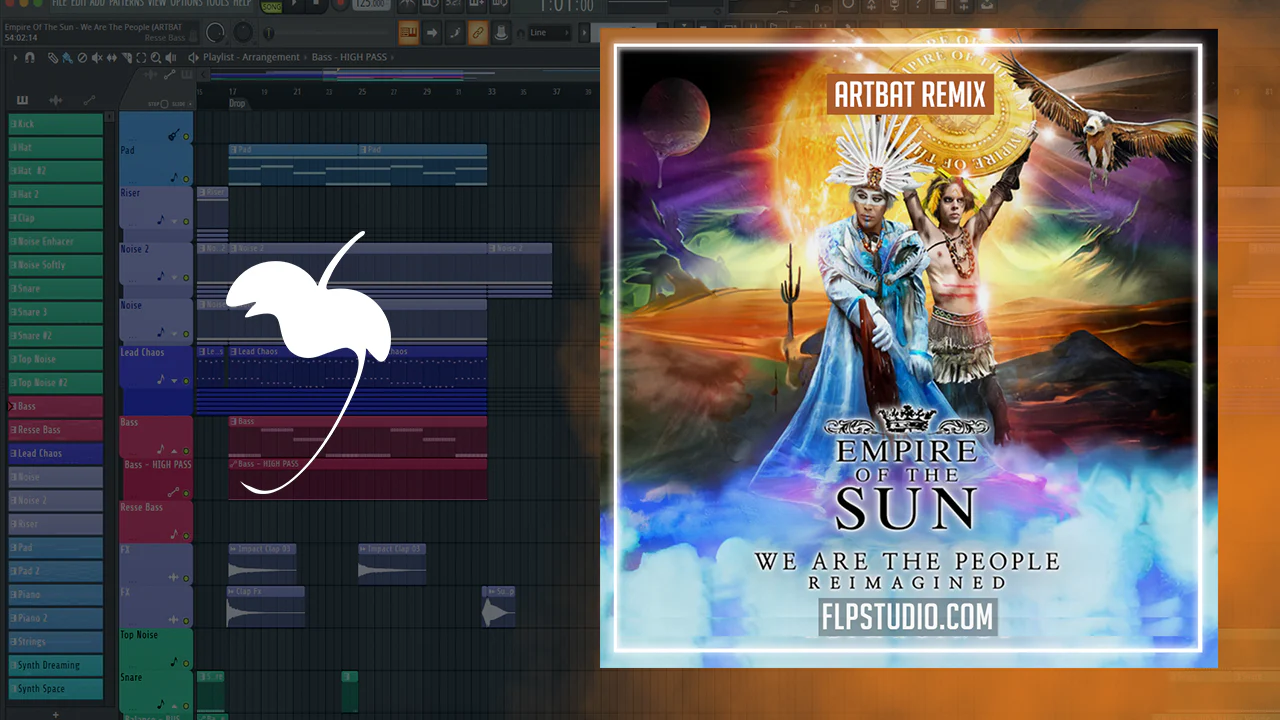The height and width of the screenshot is (720, 1280).
Task: Open the piano roll view button
Action: pos(409,32)
